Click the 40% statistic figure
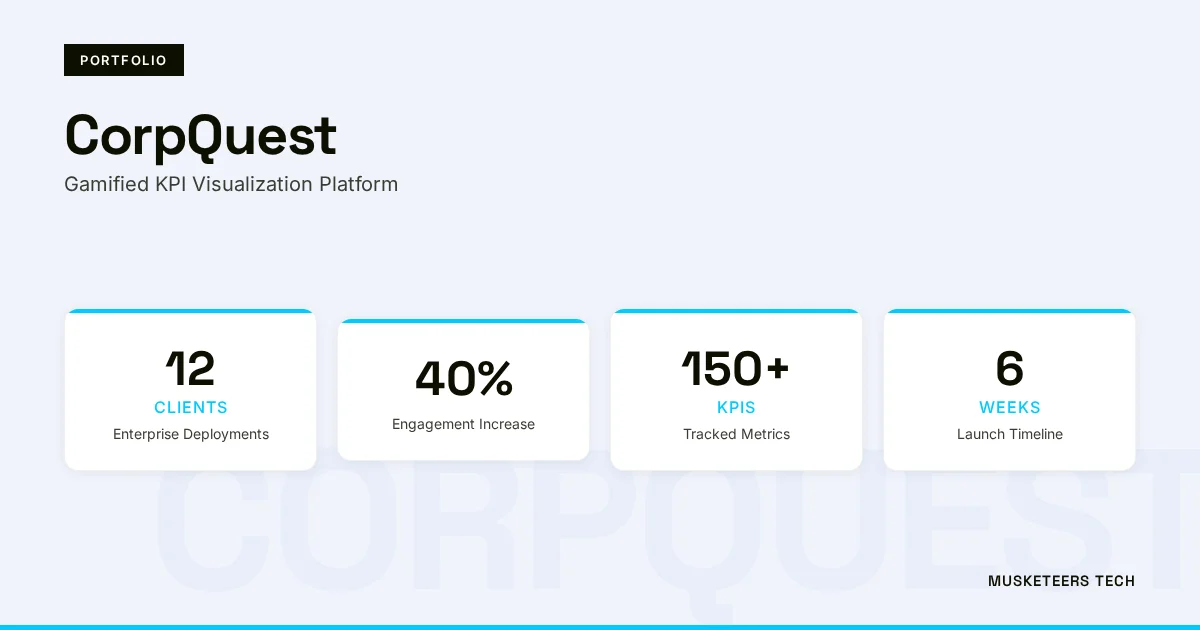1200x630 pixels. 463,379
